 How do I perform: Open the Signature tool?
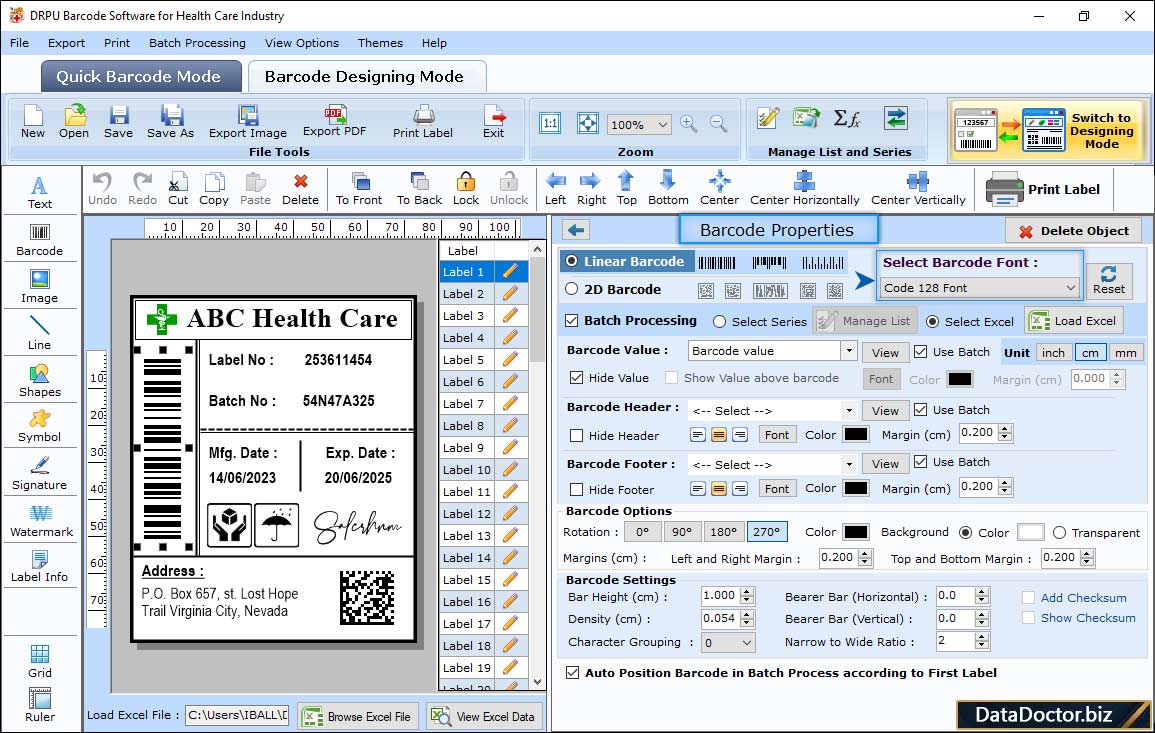click(40, 474)
